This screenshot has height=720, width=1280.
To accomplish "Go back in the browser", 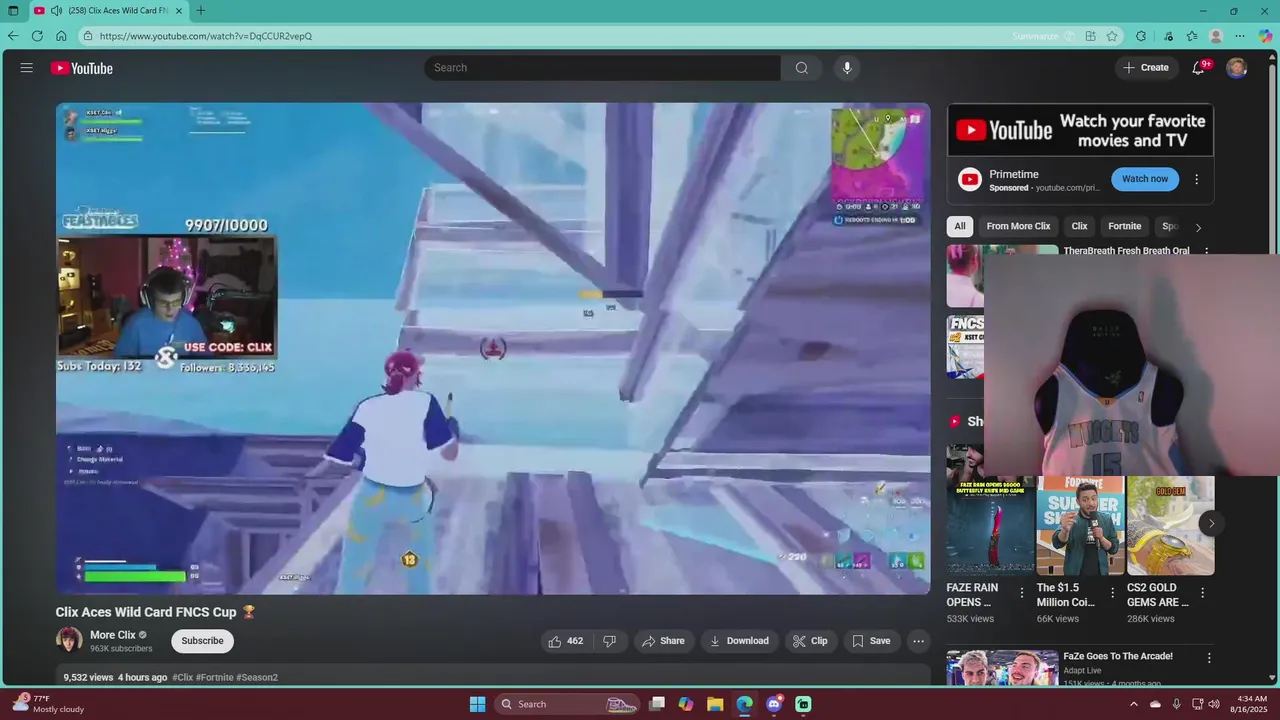I will (13, 36).
